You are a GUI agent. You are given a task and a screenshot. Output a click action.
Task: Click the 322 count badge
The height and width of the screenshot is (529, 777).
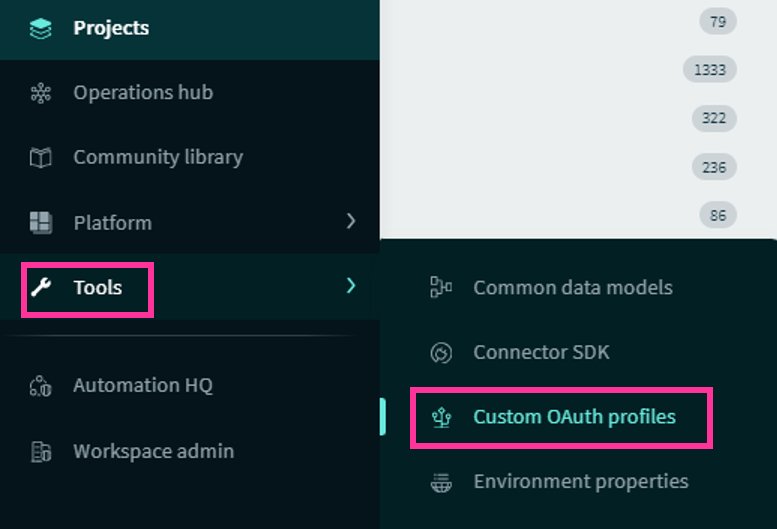(714, 118)
